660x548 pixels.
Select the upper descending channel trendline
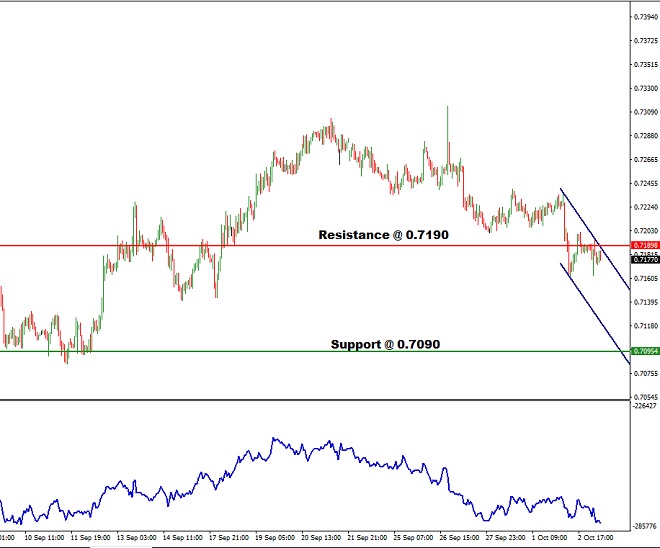(x=595, y=239)
